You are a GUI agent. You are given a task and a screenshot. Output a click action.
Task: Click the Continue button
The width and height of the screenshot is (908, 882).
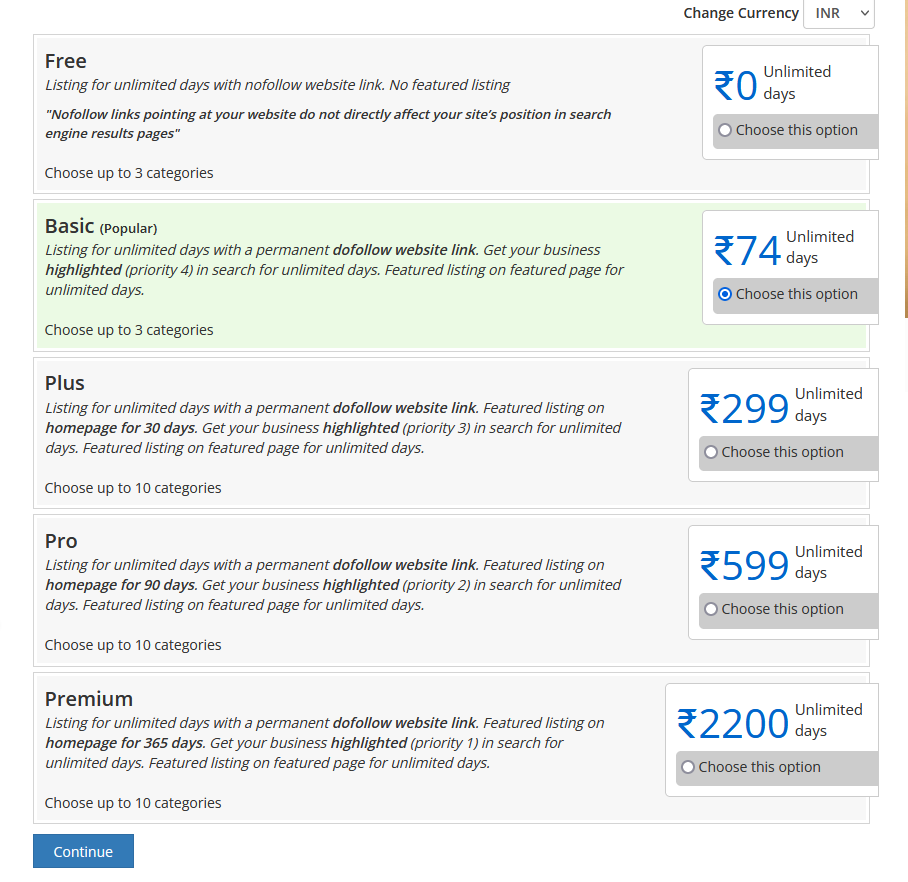(x=83, y=851)
